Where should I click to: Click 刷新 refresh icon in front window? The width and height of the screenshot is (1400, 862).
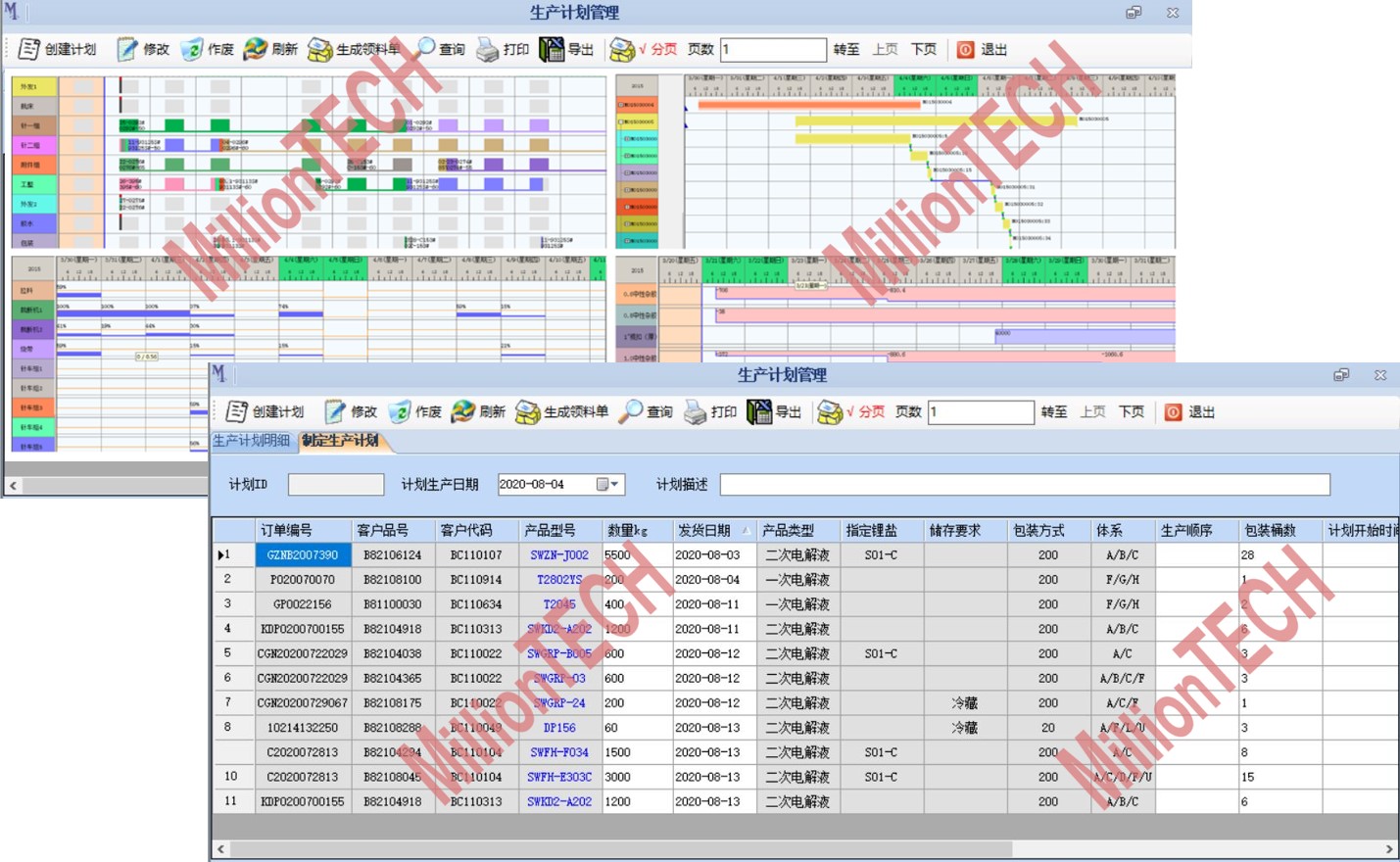point(462,411)
